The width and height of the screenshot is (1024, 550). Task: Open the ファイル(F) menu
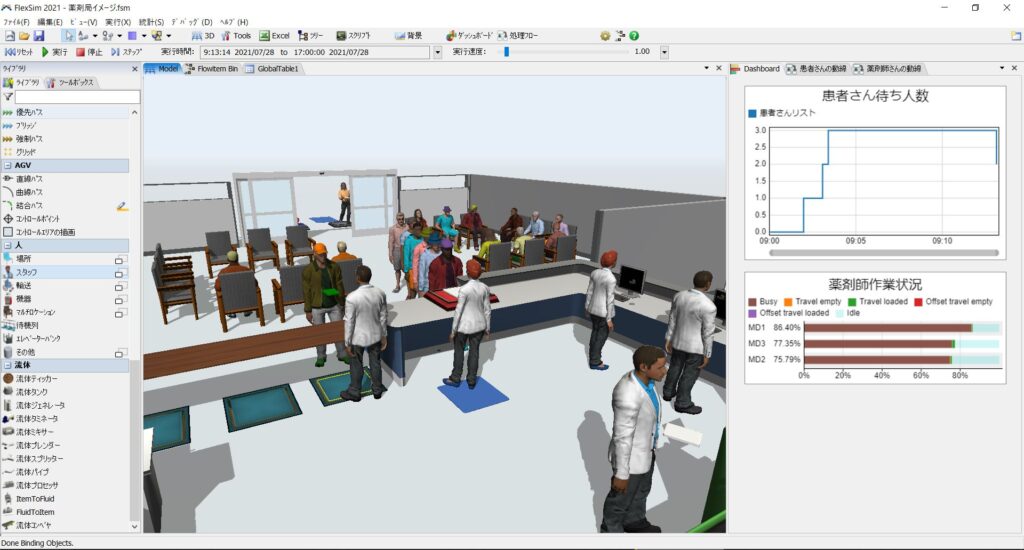tap(16, 22)
